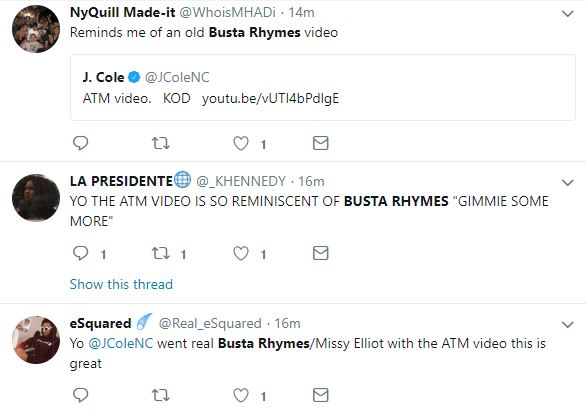Screen dimensions: 586x413
Task: Retweet LA PRESIDENTE's ATM video tweet
Action: (161, 253)
